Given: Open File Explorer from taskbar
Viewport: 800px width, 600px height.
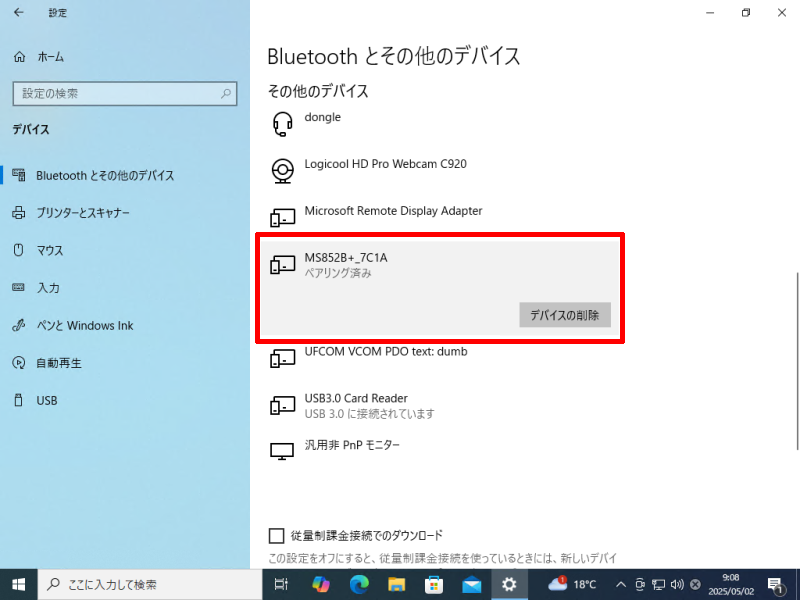Looking at the screenshot, I should [396, 585].
